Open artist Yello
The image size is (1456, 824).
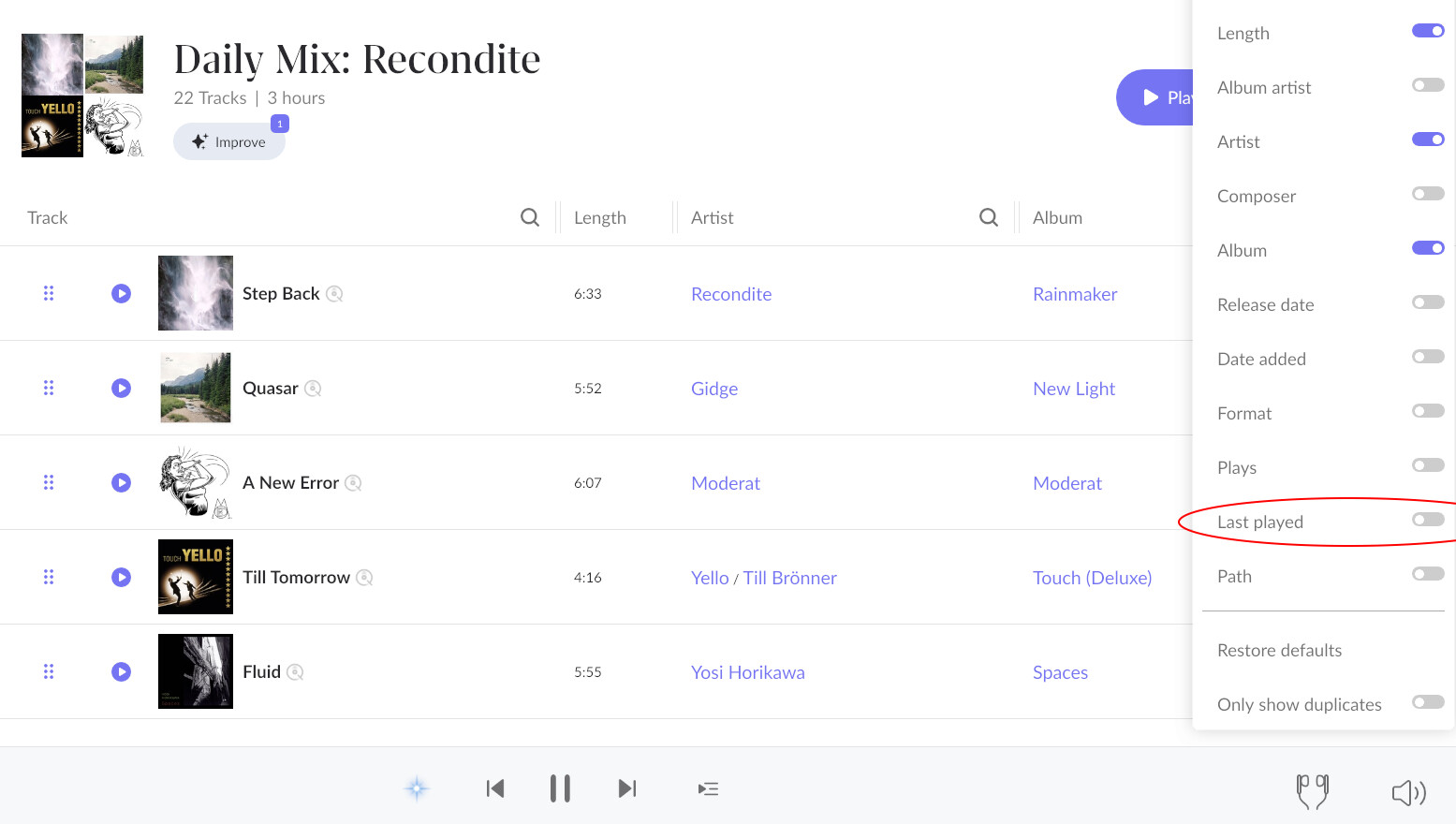[x=710, y=578]
